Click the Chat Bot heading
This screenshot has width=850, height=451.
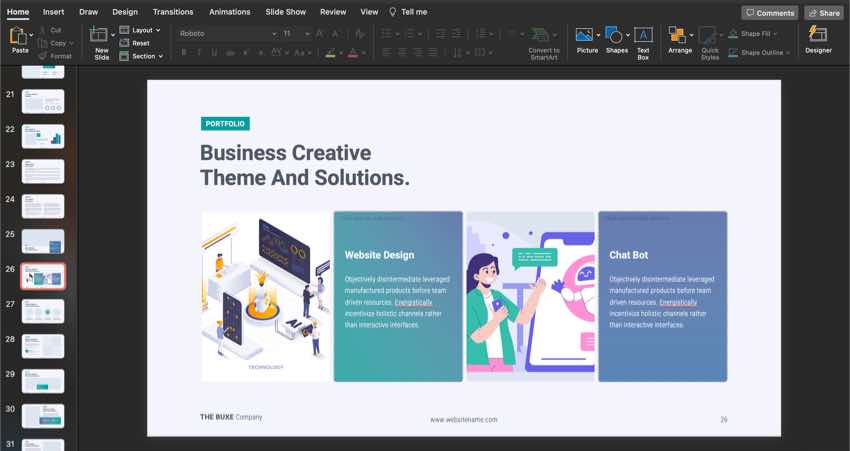(x=628, y=255)
